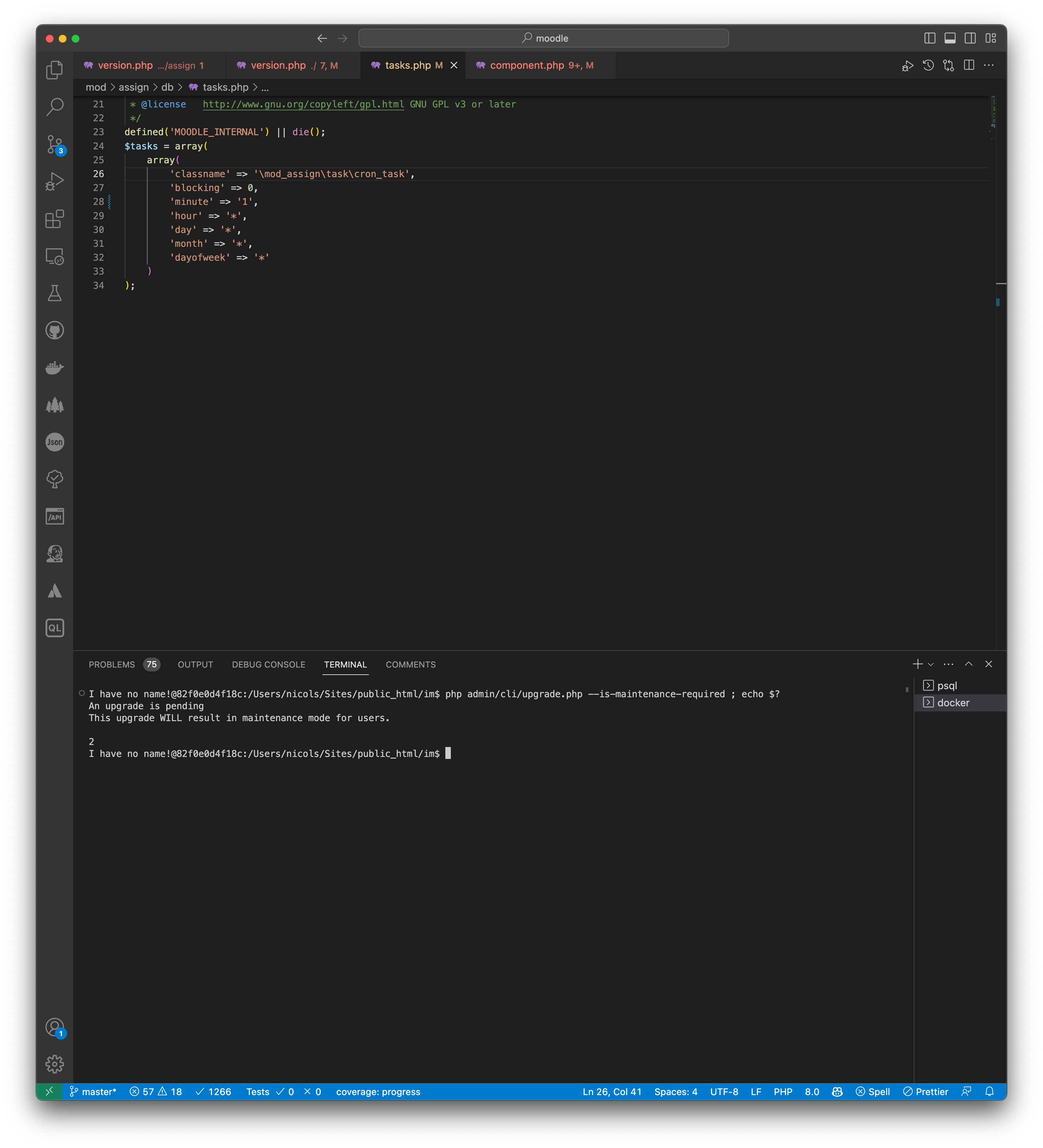Open Remote Explorer view
Screen dimensions: 1043x1148
55,256
